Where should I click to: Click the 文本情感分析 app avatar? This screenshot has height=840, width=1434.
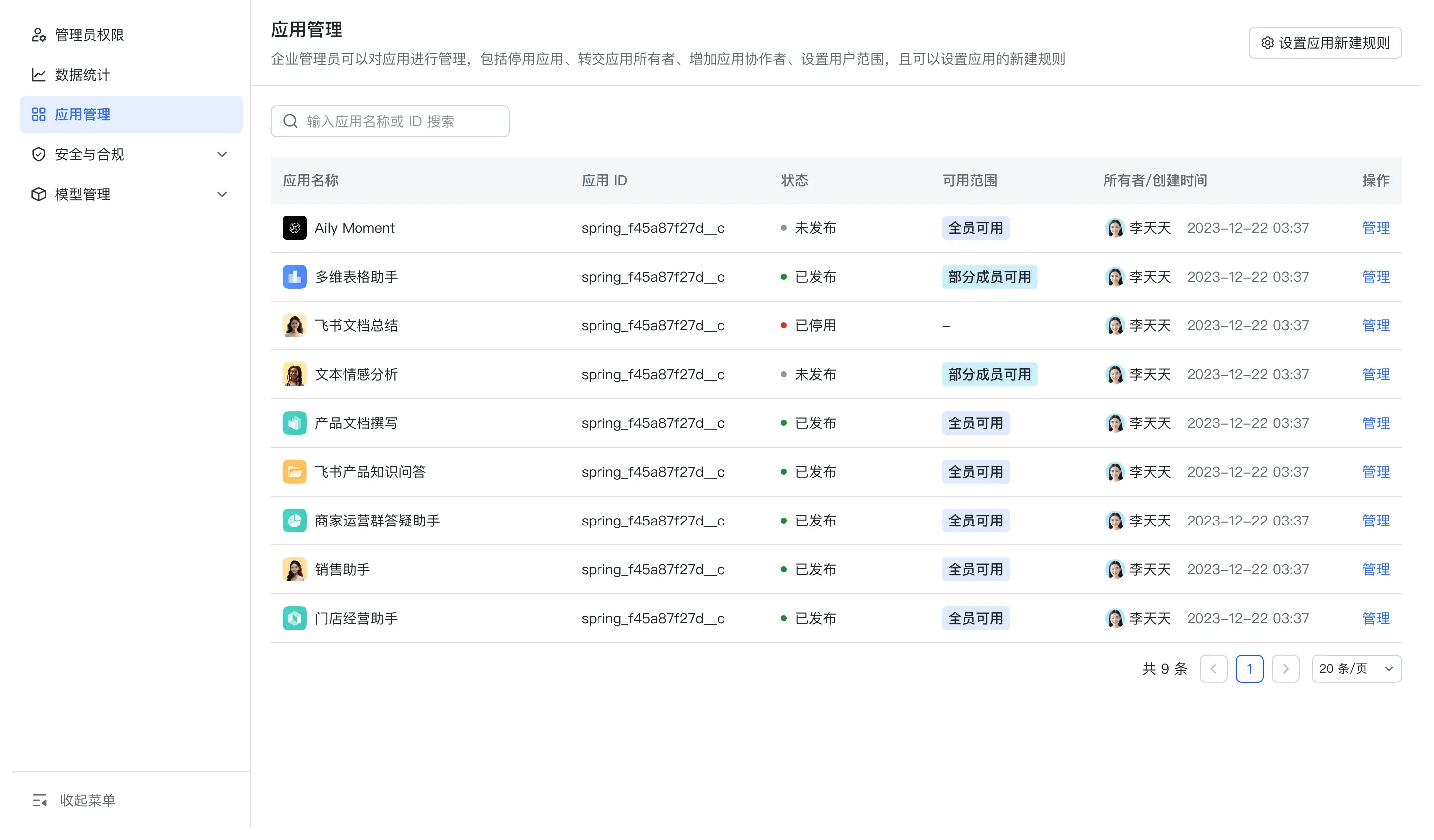(299, 379)
